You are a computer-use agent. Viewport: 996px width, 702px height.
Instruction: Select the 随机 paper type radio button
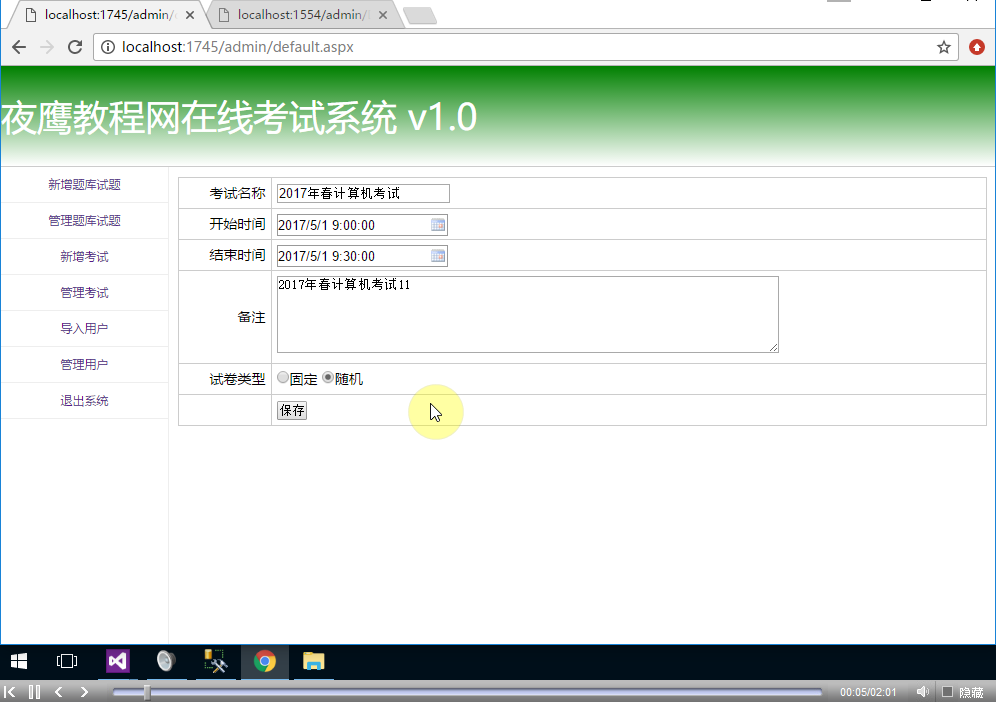[328, 377]
